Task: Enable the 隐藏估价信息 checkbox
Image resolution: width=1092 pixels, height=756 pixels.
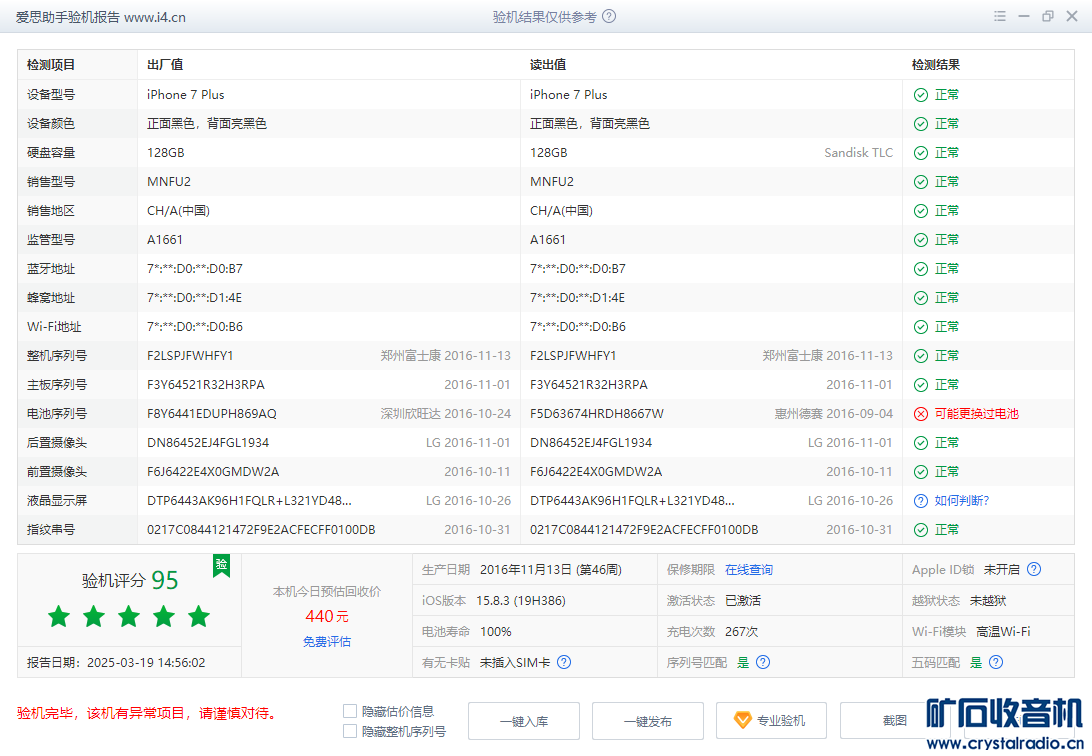Action: coord(350,711)
